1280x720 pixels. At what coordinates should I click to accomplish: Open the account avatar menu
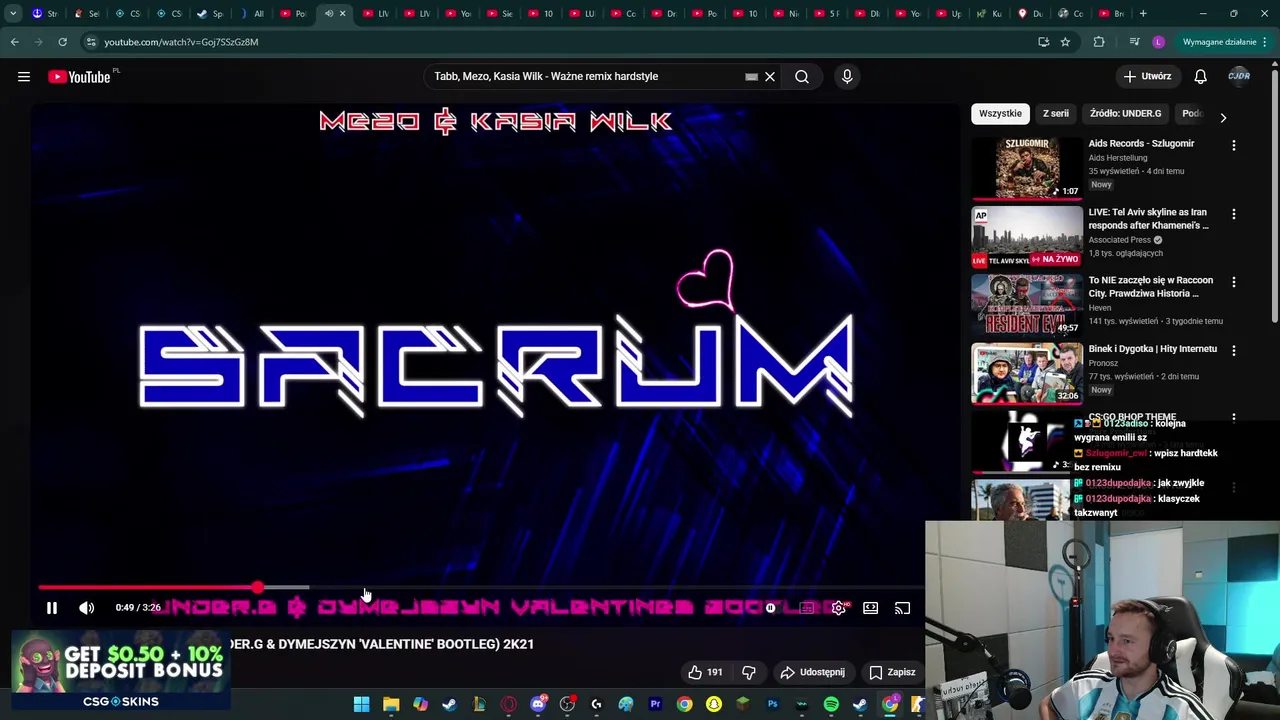pos(1239,77)
